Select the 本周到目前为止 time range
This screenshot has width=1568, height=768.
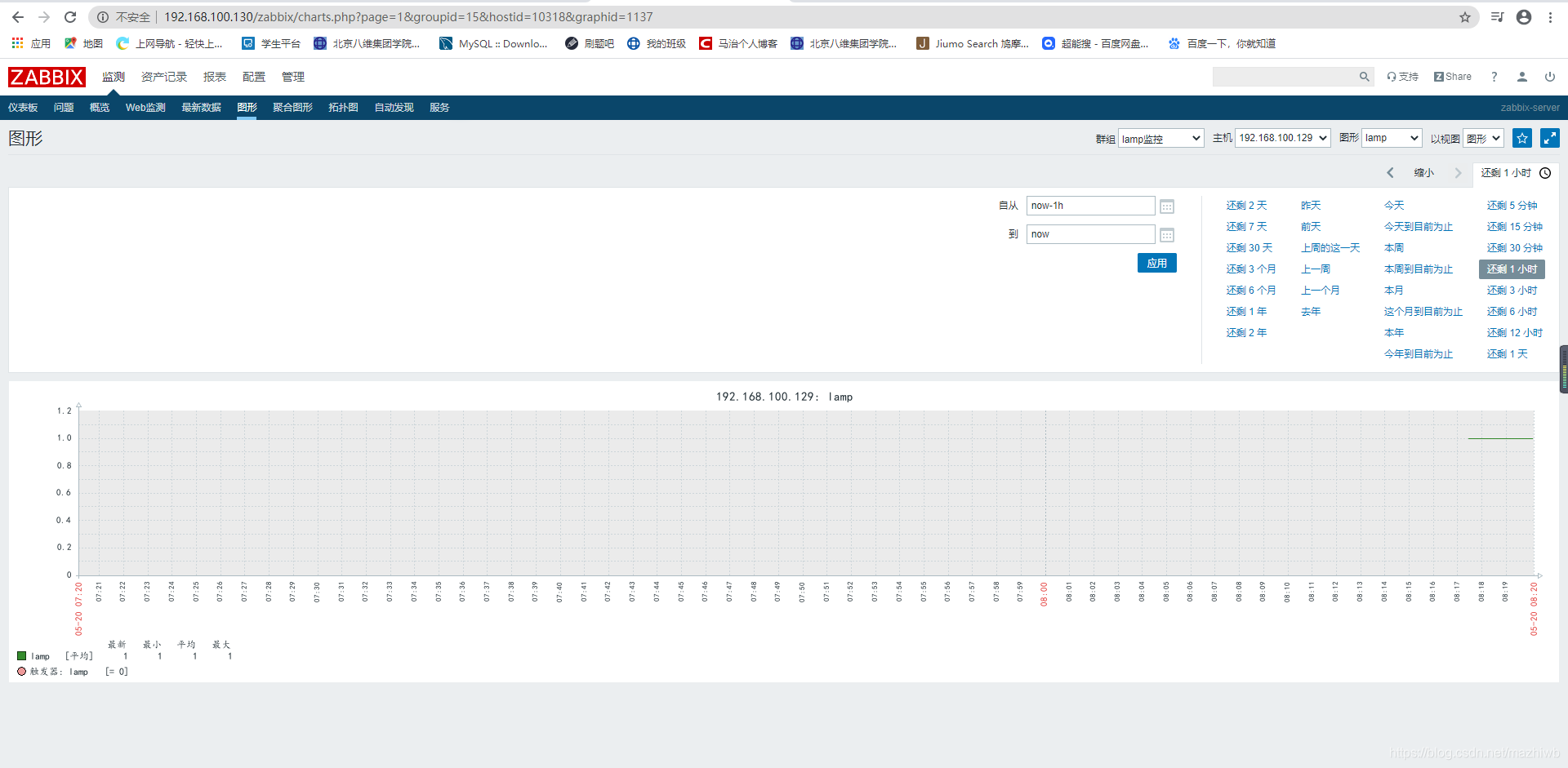pos(1419,269)
